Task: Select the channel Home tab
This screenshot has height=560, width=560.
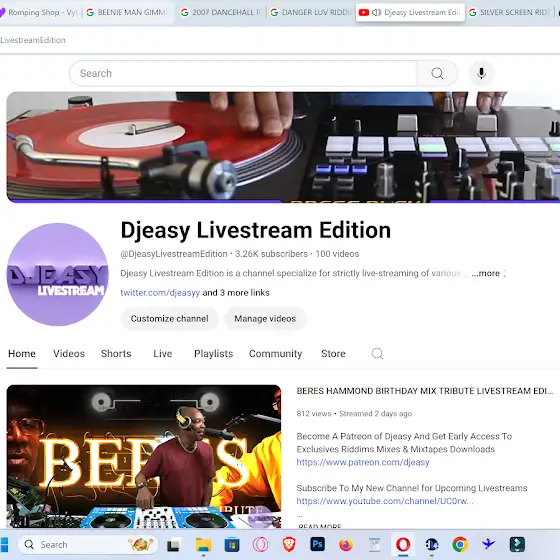Action: click(x=22, y=354)
